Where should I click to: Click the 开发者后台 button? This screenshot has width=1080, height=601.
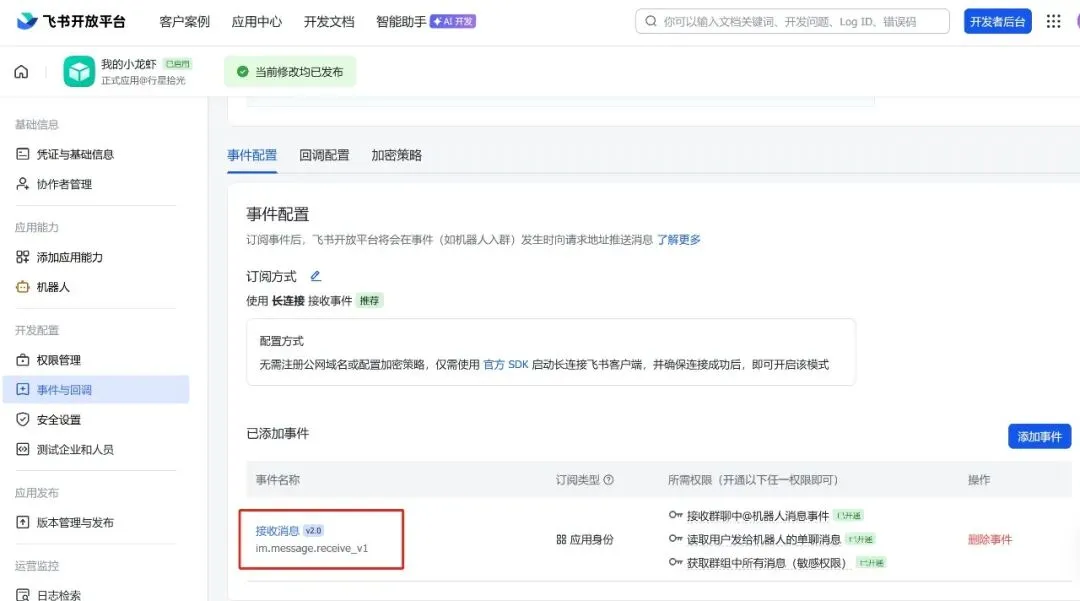(997, 21)
